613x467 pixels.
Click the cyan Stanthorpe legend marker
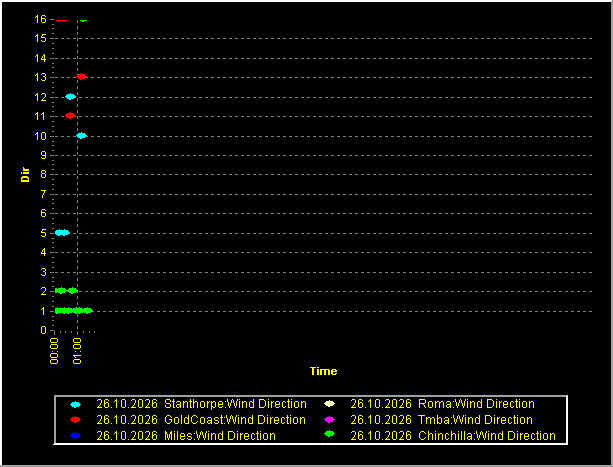(75, 404)
